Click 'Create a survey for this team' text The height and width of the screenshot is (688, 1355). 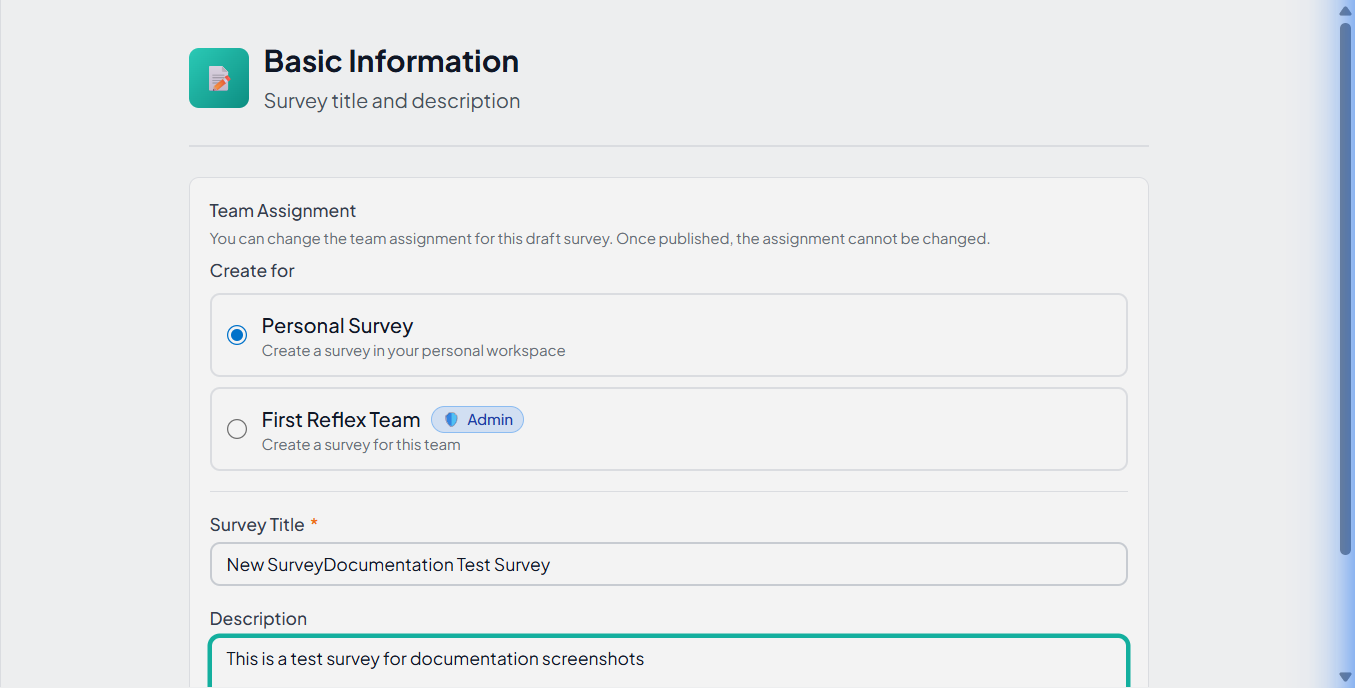361,445
